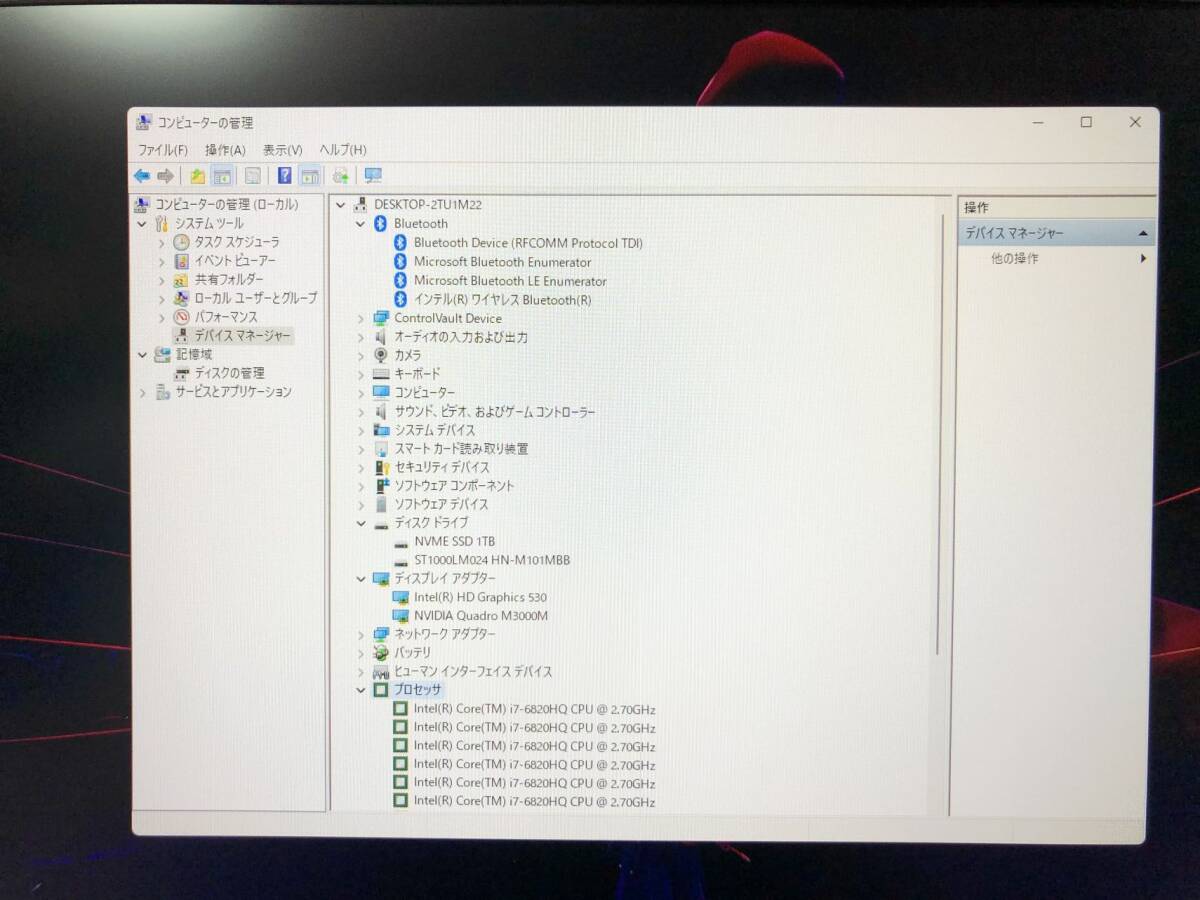The height and width of the screenshot is (900, 1200).
Task: Select Microsoft Bluetooth Enumerator
Action: pos(502,262)
